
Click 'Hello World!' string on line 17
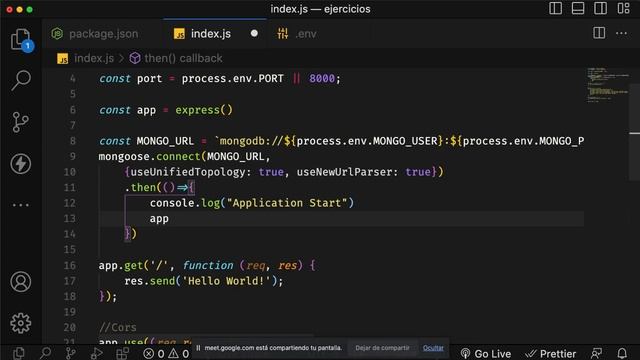click(227, 281)
